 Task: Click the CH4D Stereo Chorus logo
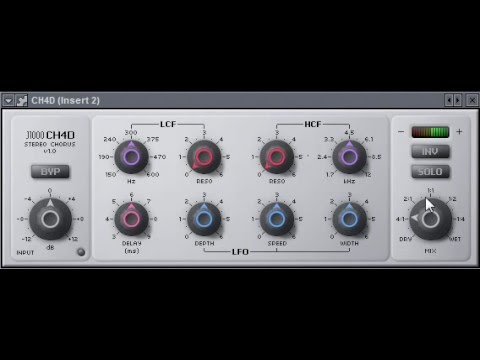(x=50, y=141)
